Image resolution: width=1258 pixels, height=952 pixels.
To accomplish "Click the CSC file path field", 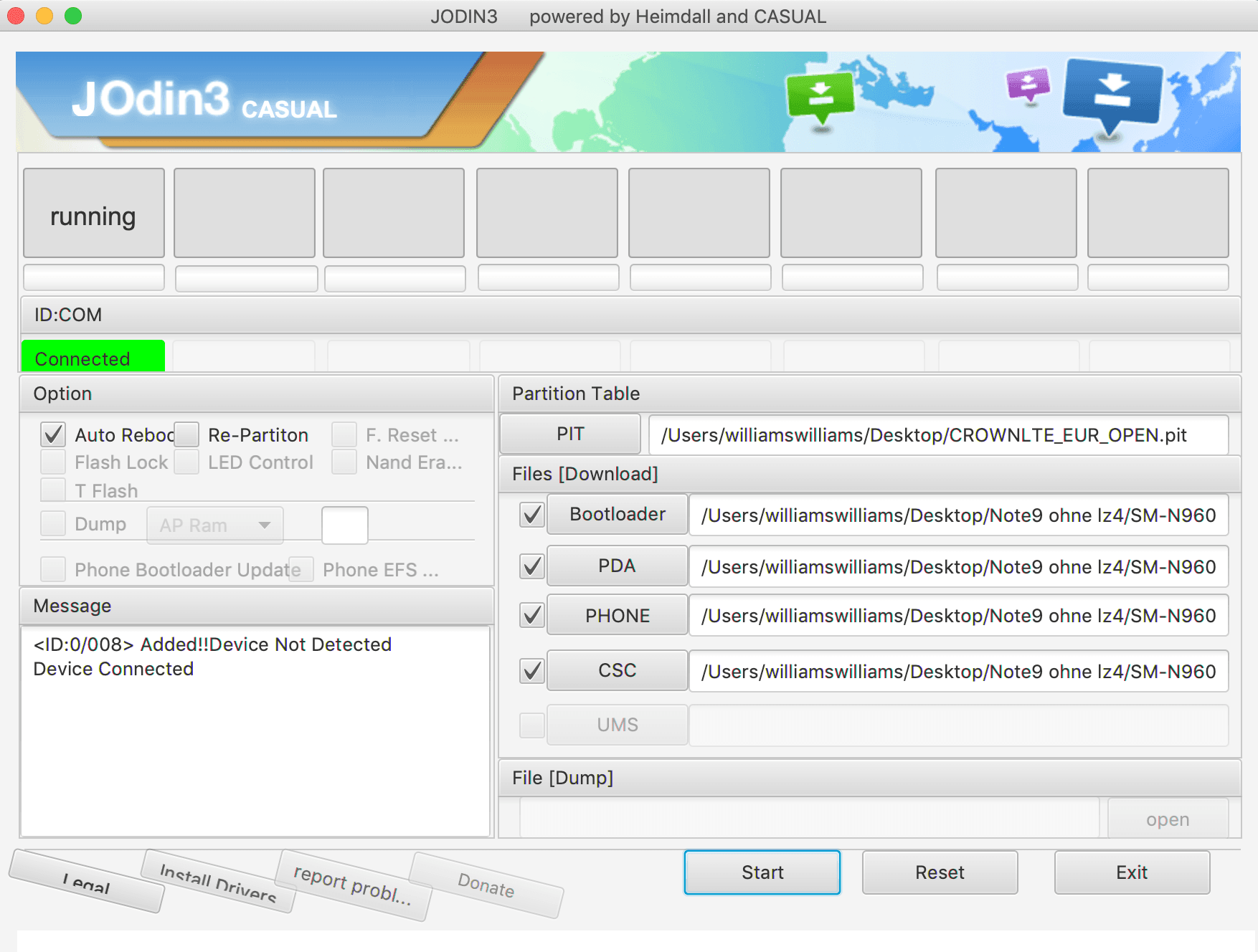I will point(959,671).
